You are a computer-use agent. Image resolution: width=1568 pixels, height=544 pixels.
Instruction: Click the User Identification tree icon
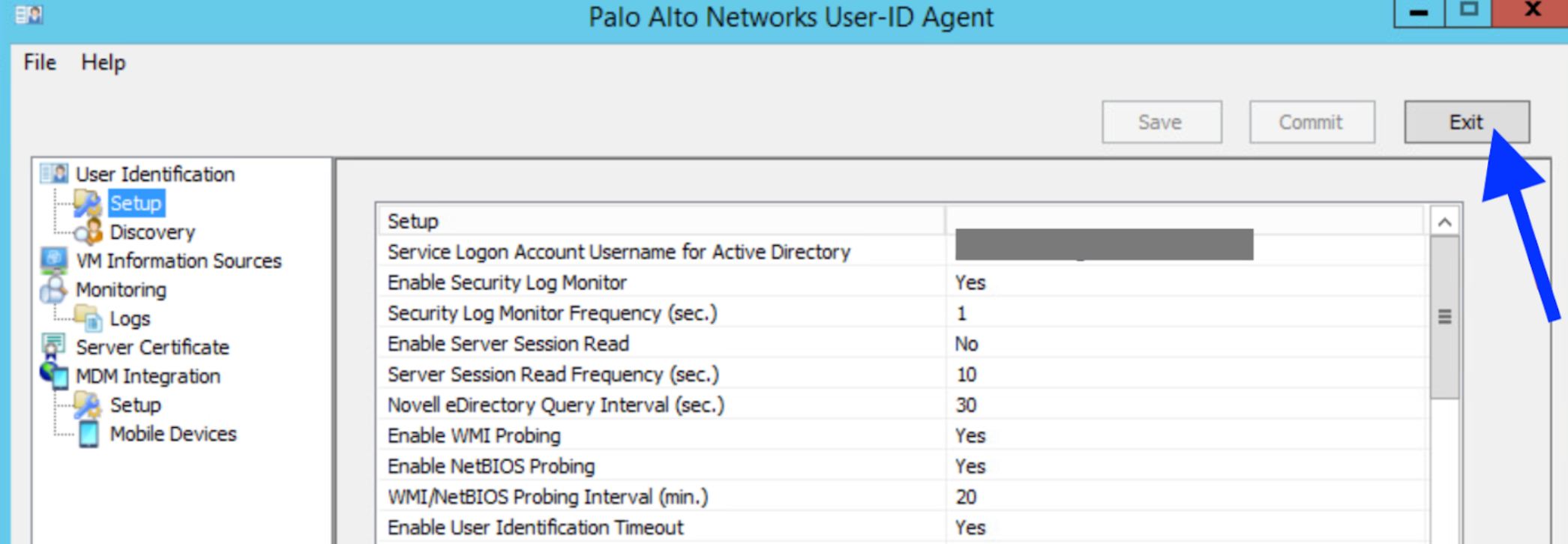click(54, 174)
